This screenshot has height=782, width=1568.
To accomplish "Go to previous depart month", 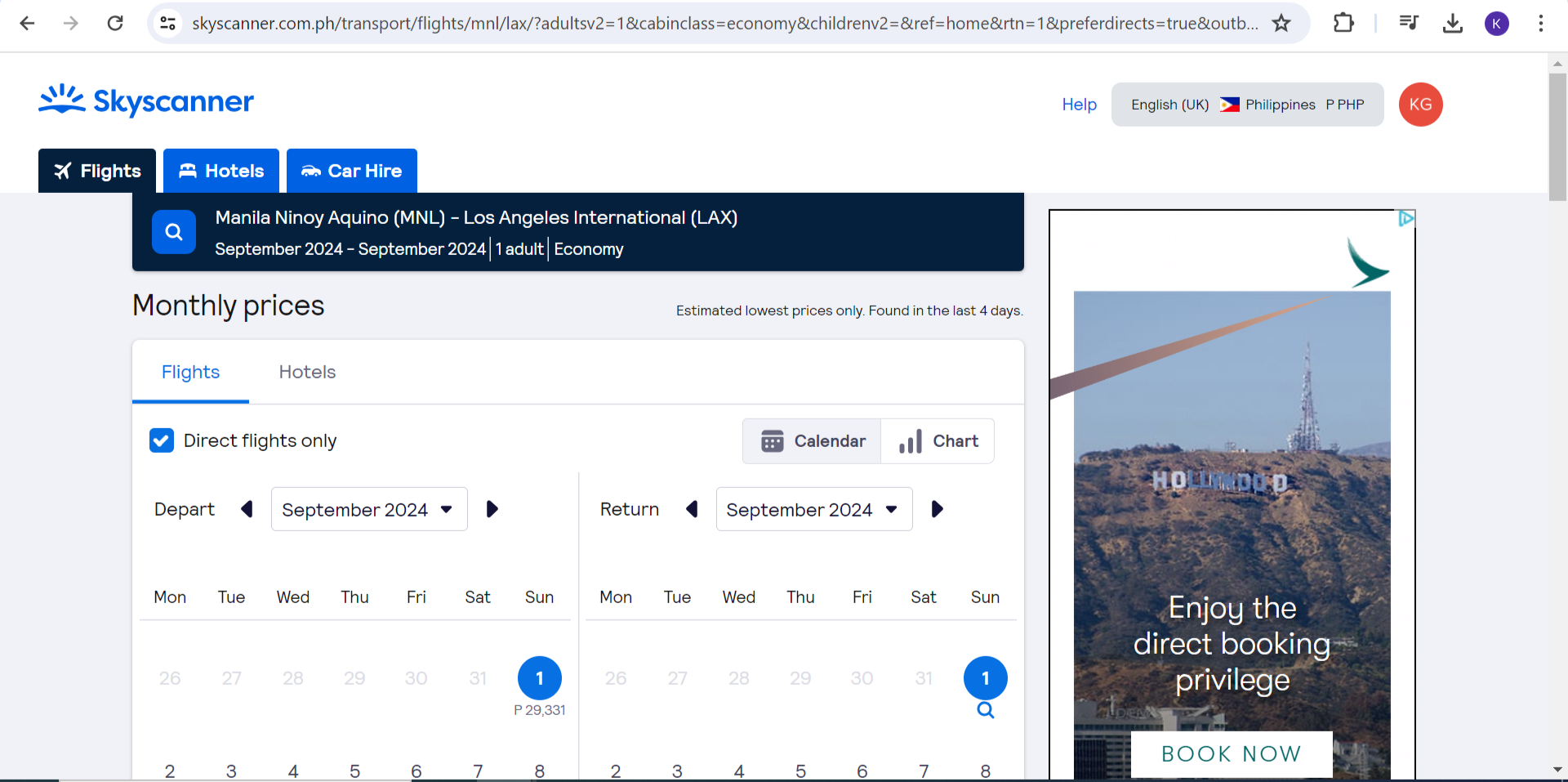I will point(247,509).
